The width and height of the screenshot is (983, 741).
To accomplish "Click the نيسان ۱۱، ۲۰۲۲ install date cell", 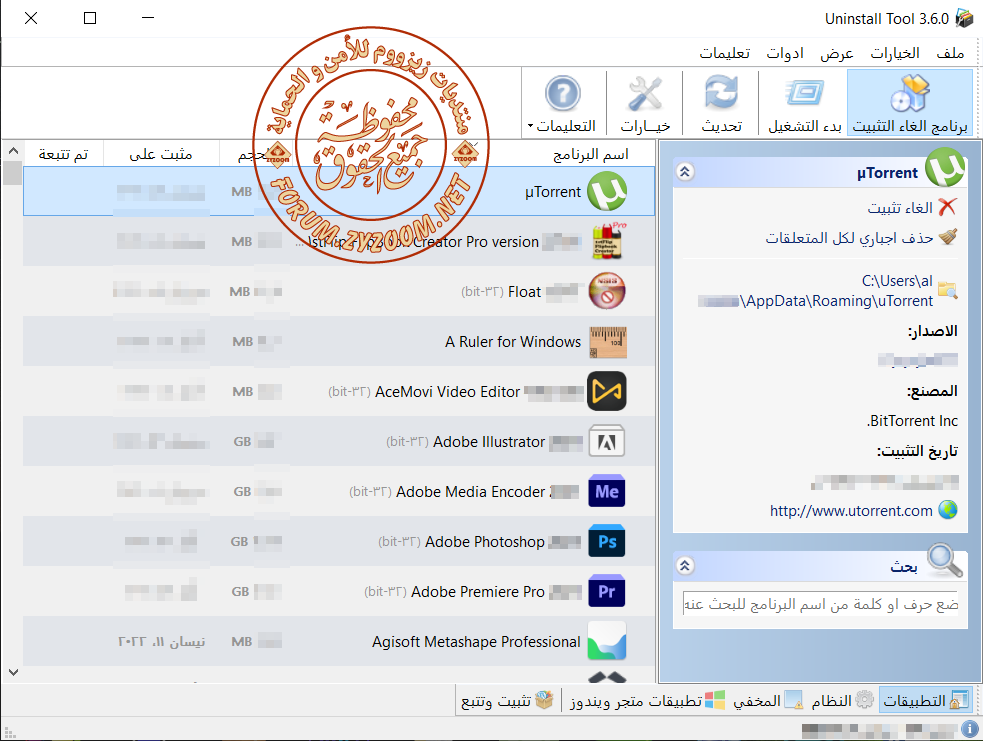I will tap(161, 642).
